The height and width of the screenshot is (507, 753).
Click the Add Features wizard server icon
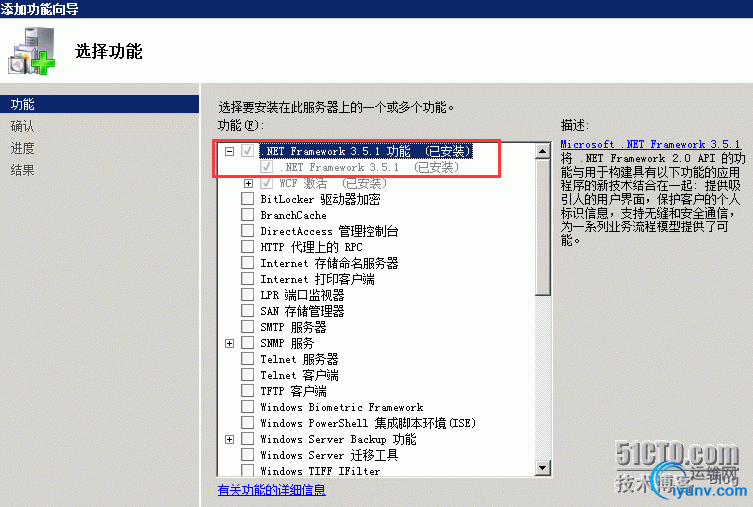[32, 51]
